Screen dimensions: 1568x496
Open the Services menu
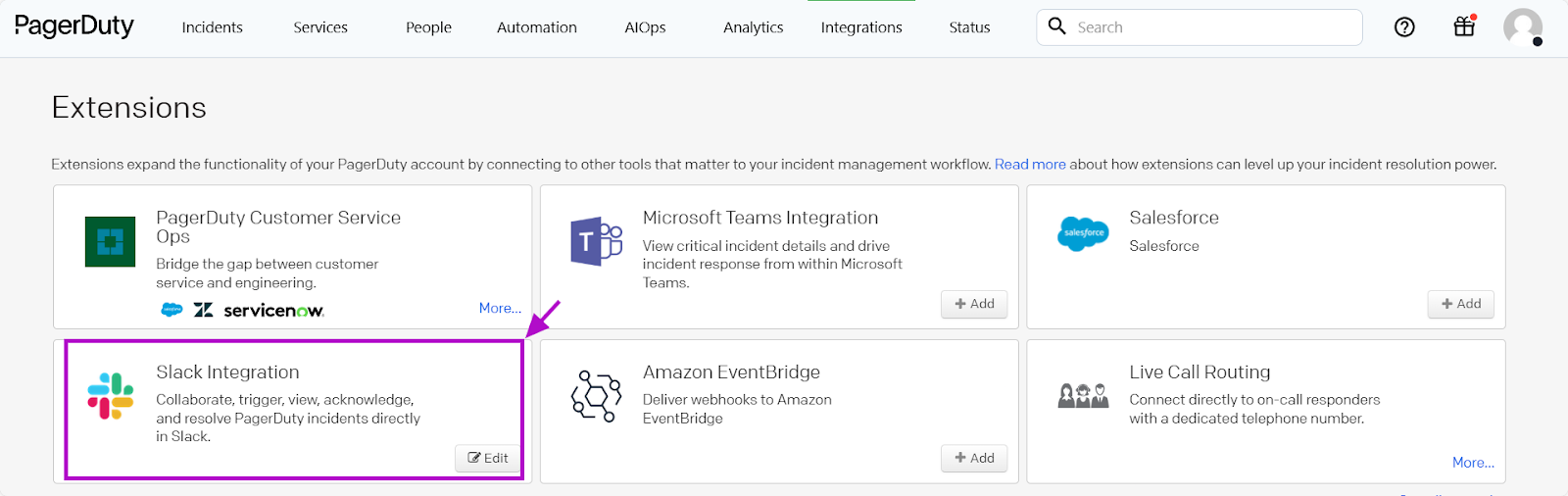320,27
